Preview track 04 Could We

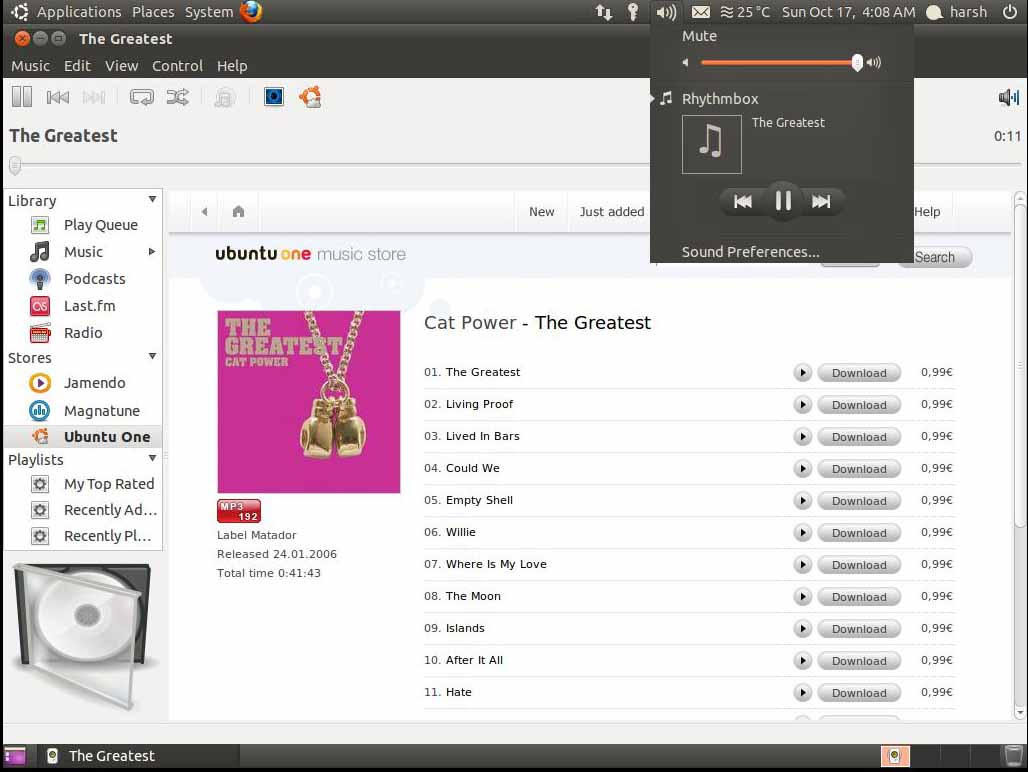tap(802, 469)
